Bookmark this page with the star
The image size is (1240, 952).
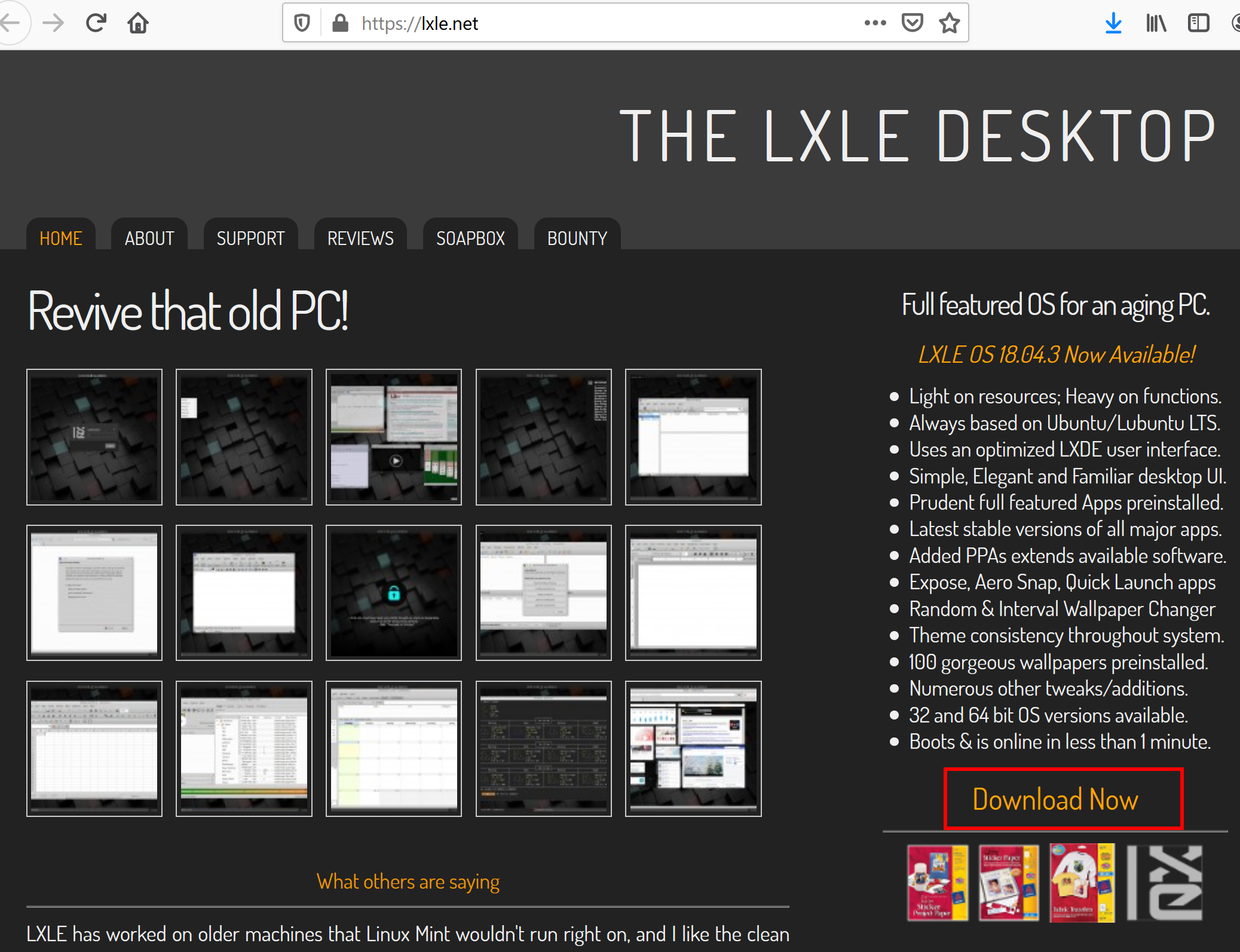[949, 23]
